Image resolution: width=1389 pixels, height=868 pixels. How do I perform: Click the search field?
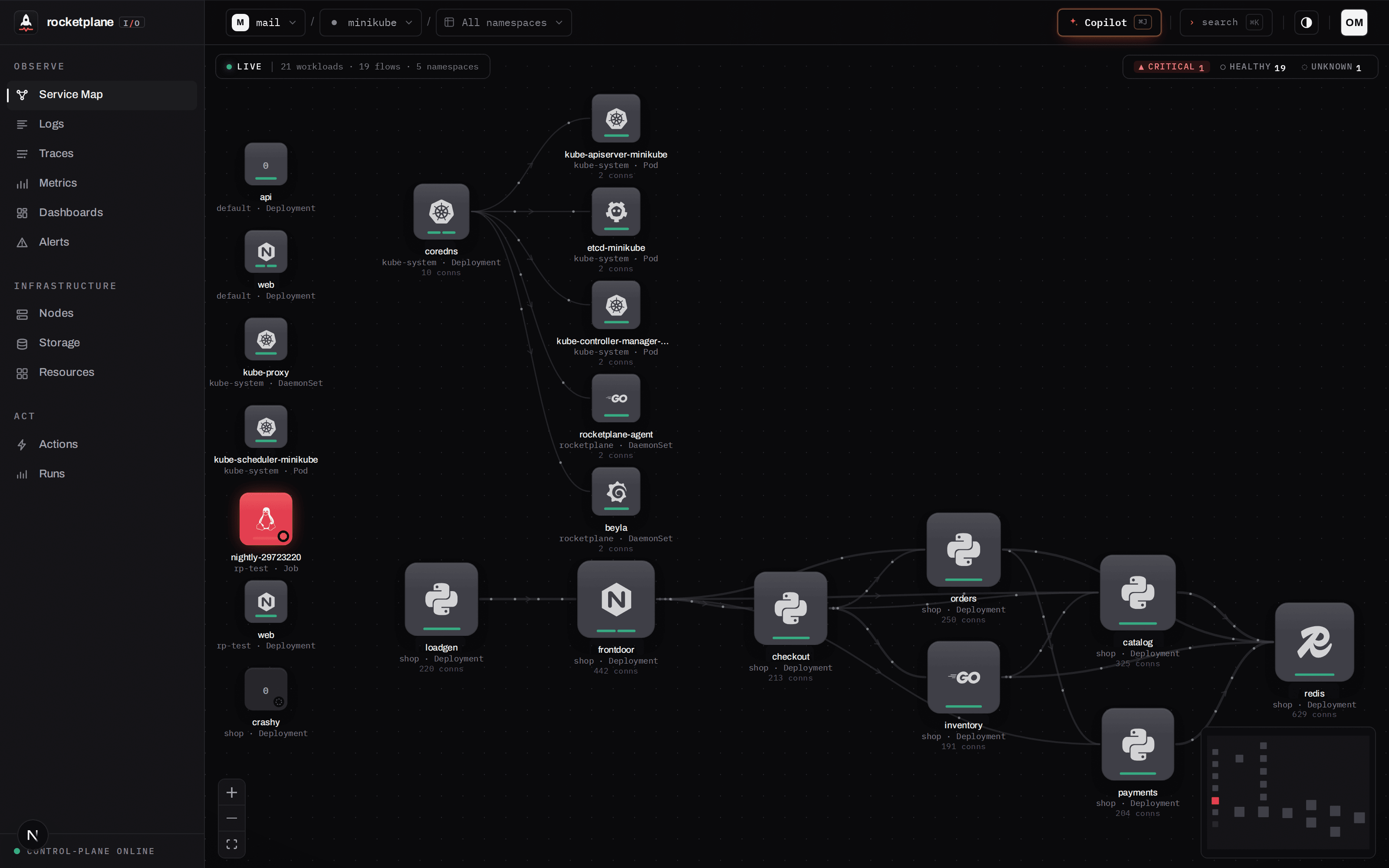coord(1225,23)
